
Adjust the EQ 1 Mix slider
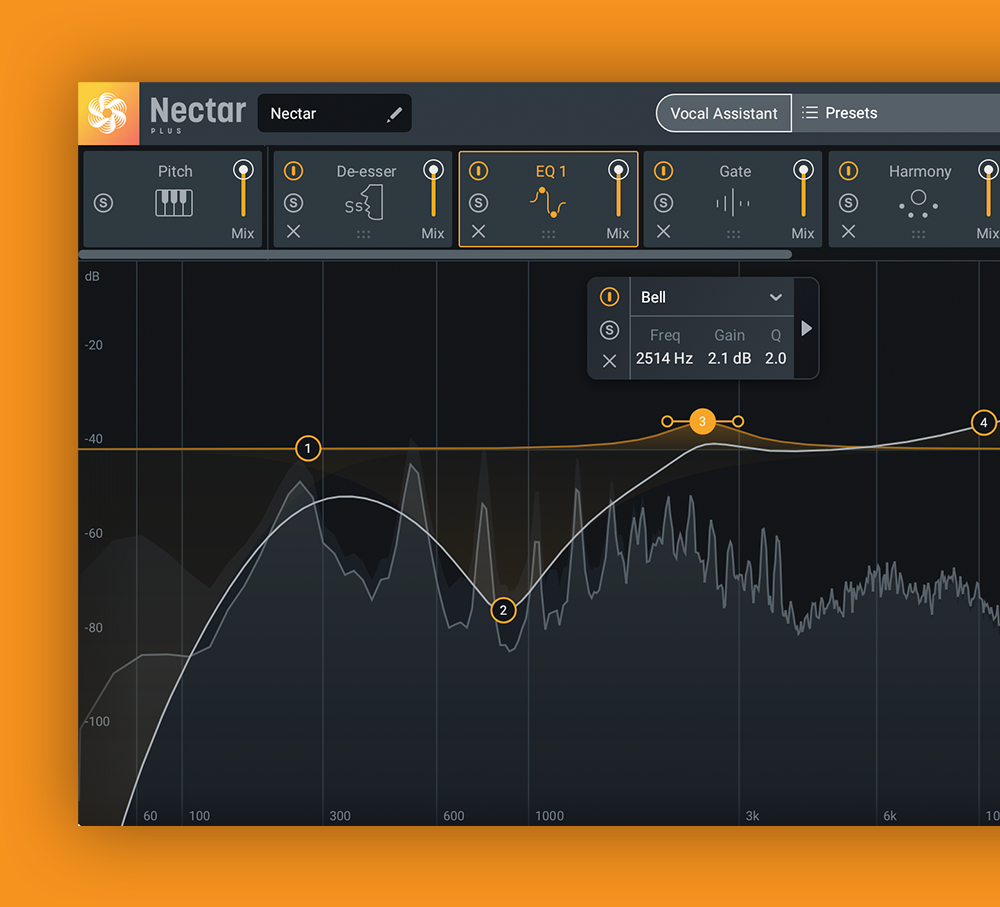coord(618,190)
